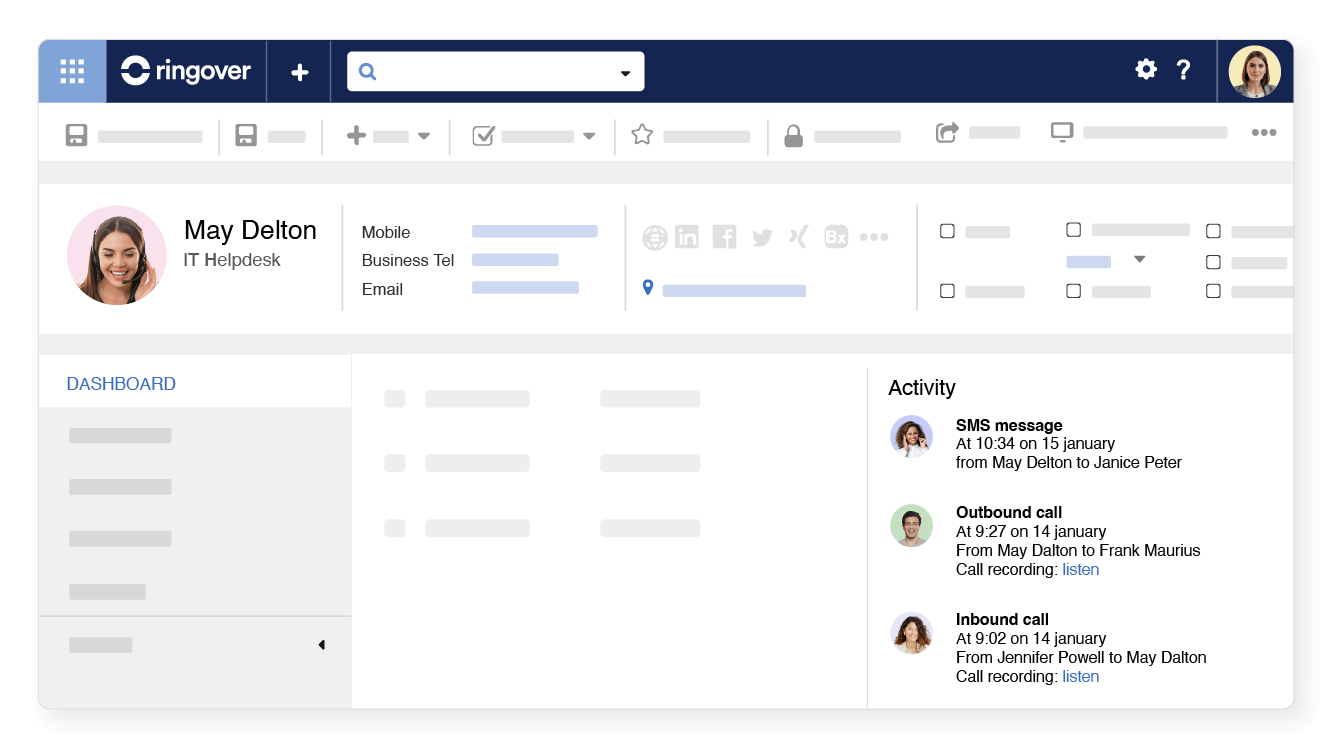Toggle the top-right checkbox in the contact panel
The width and height of the screenshot is (1332, 747).
point(1213,230)
